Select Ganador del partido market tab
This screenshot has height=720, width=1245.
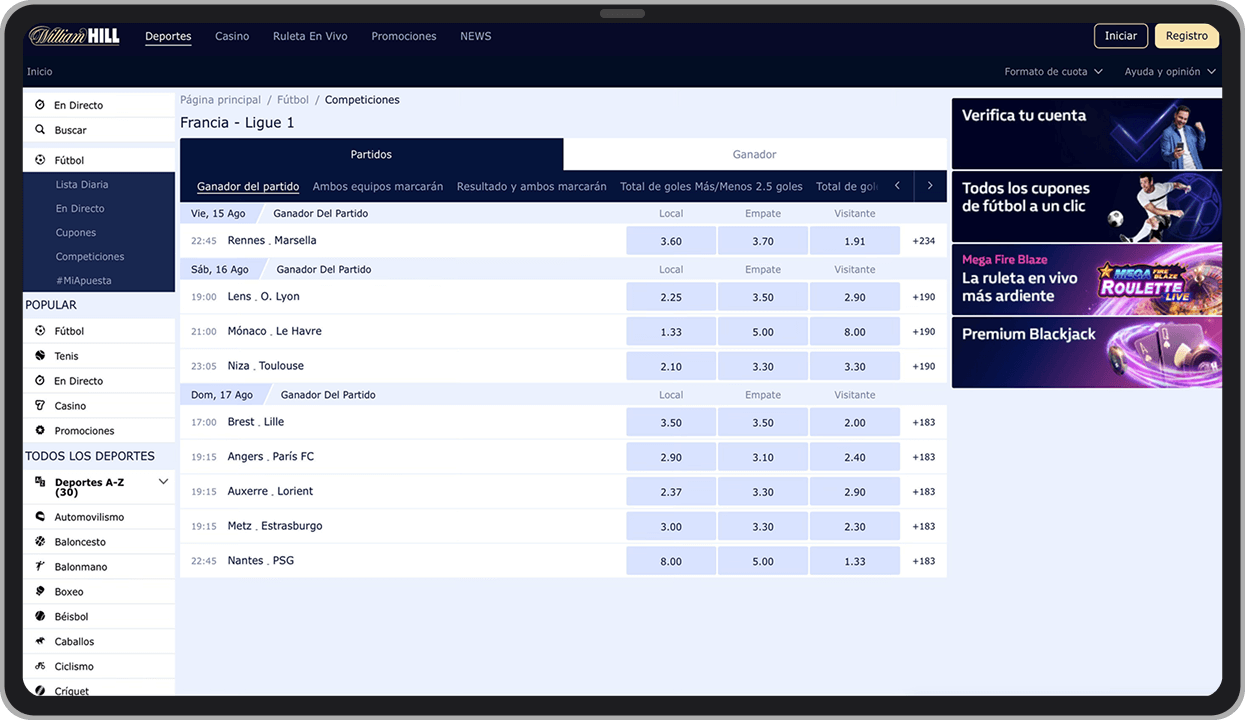pos(248,186)
